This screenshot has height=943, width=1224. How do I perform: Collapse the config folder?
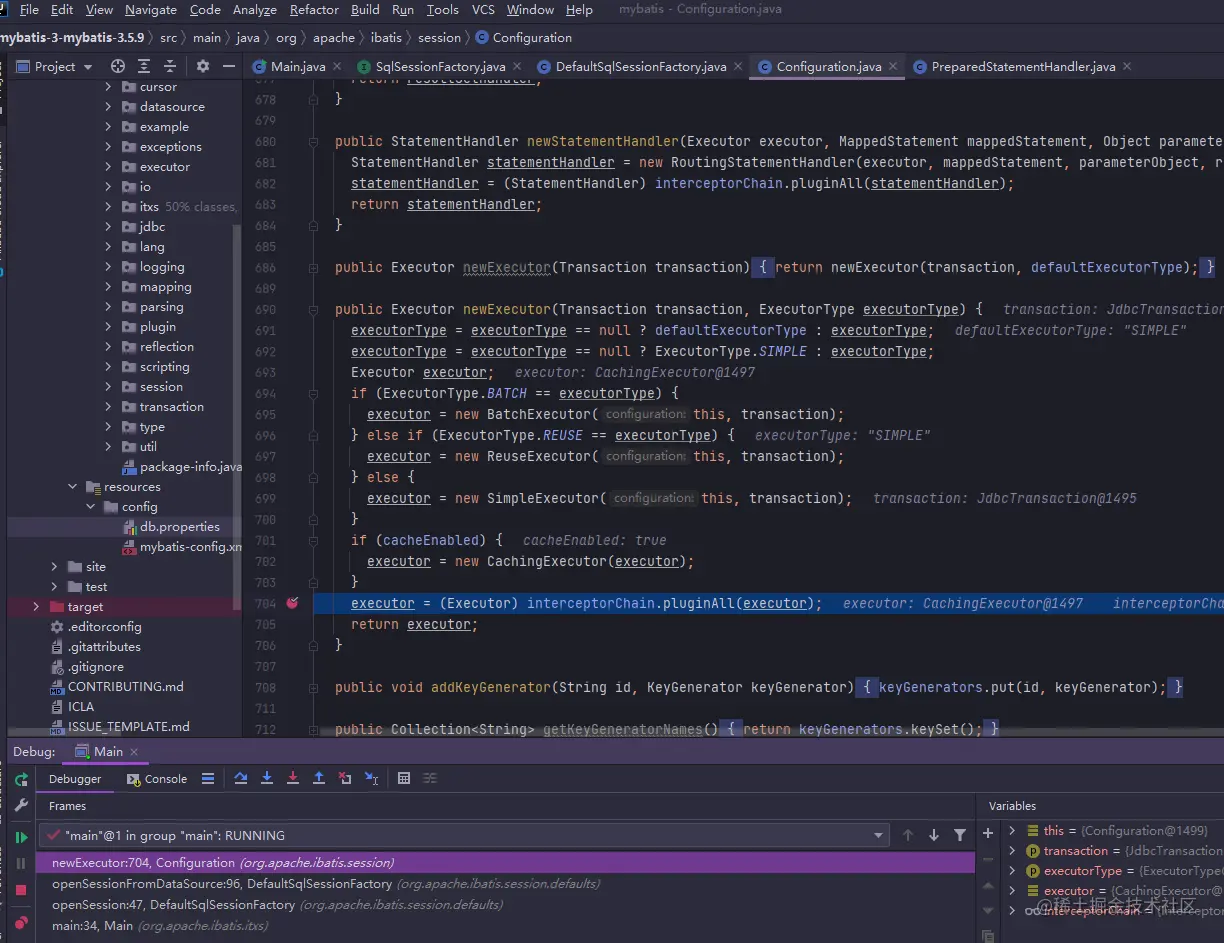[90, 507]
